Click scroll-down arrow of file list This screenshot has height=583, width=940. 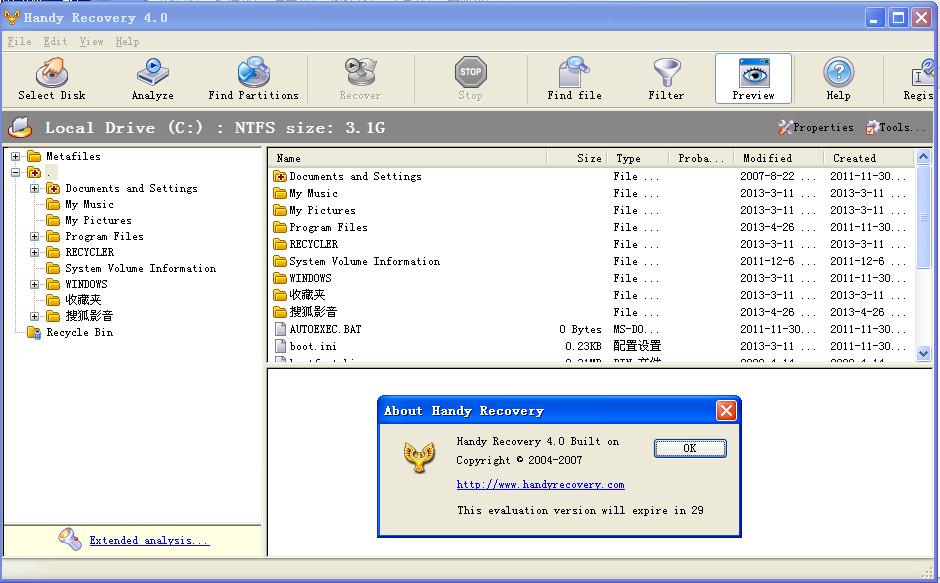coord(923,354)
